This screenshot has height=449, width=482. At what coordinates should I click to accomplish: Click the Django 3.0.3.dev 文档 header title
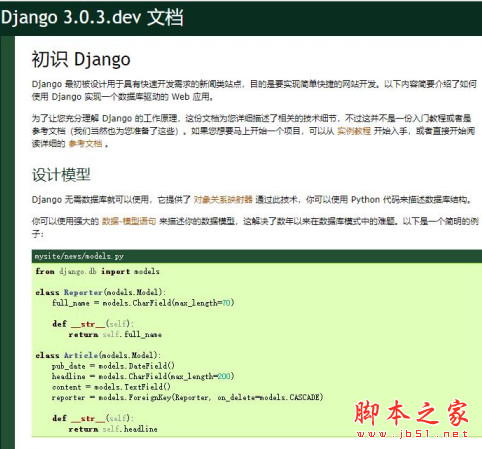[x=92, y=17]
